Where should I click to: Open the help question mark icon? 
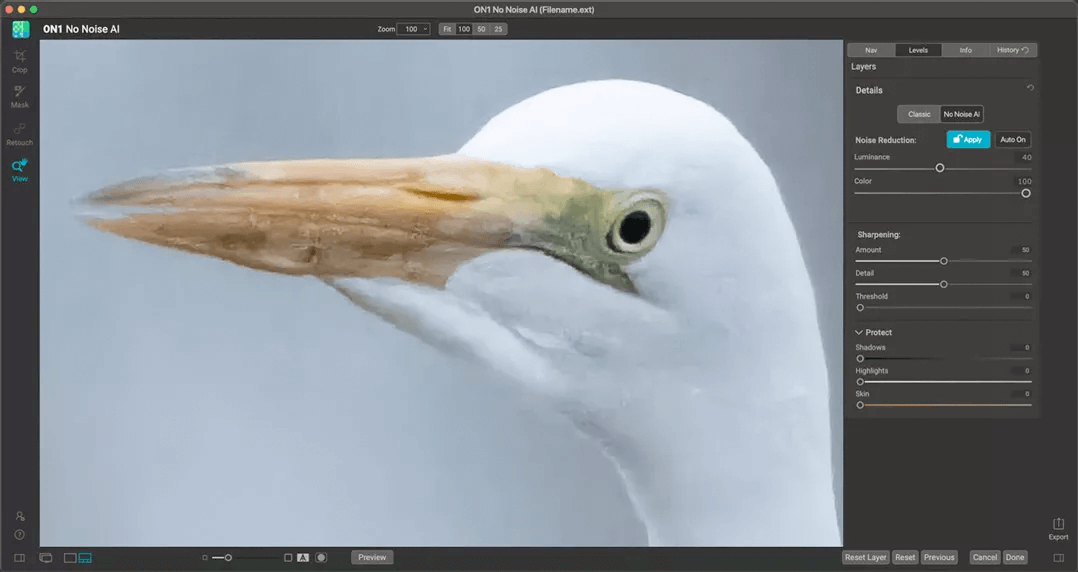click(19, 534)
